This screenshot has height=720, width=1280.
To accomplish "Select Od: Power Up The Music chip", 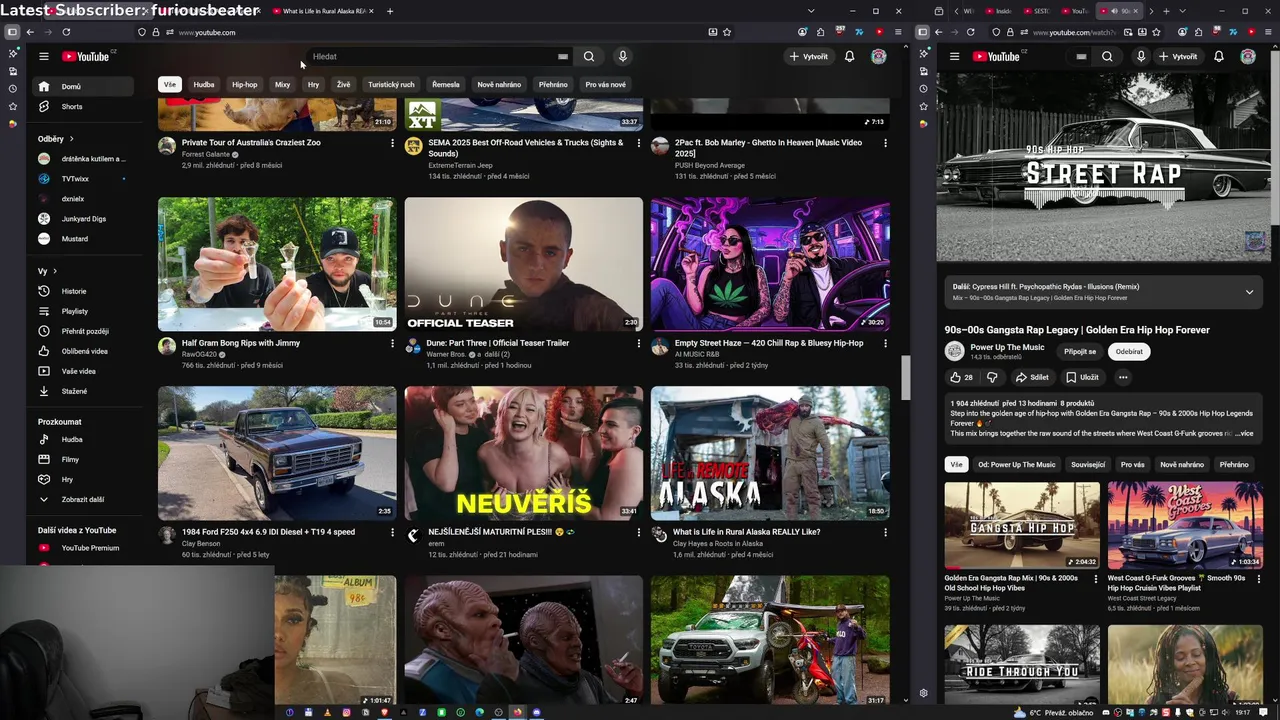I will click(x=1017, y=465).
